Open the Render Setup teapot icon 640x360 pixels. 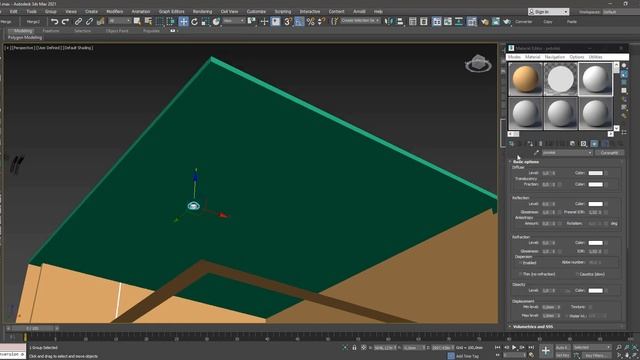[x=484, y=22]
